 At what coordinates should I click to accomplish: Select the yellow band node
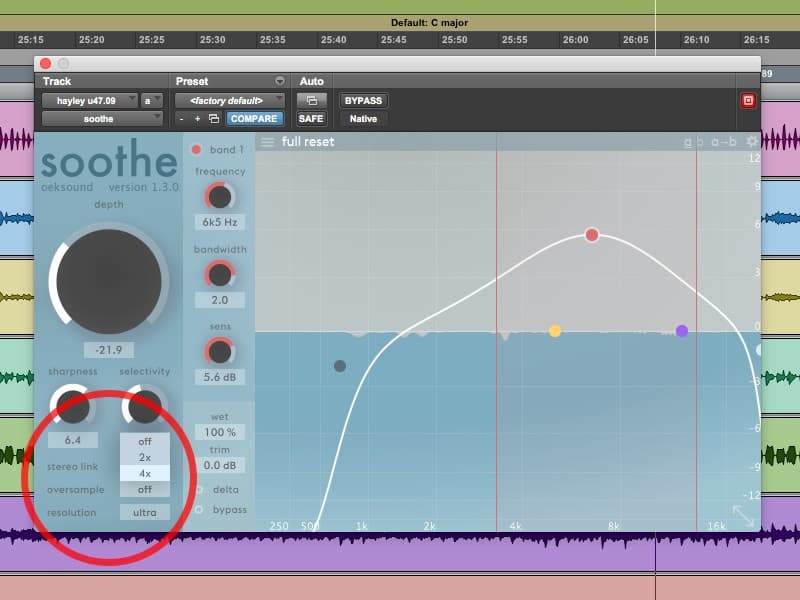point(555,331)
